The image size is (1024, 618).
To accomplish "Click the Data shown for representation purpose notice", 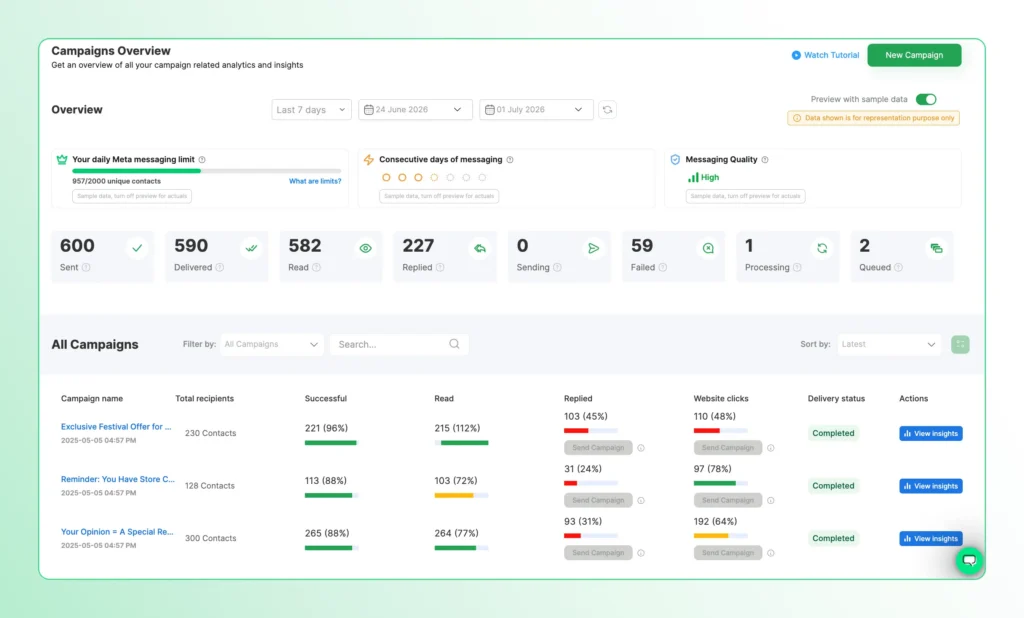I will coord(873,118).
